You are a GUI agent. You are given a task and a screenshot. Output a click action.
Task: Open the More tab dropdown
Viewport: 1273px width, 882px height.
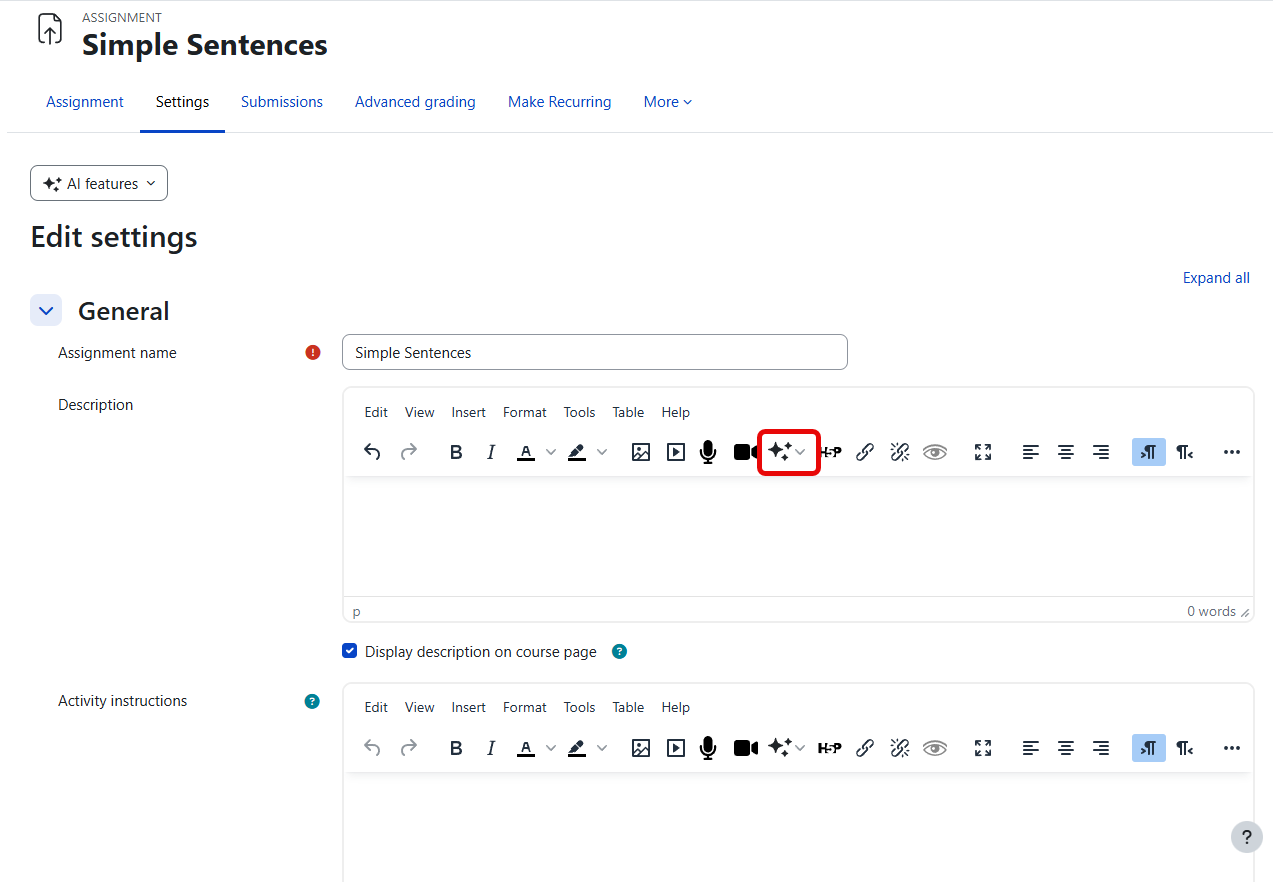pyautogui.click(x=667, y=102)
